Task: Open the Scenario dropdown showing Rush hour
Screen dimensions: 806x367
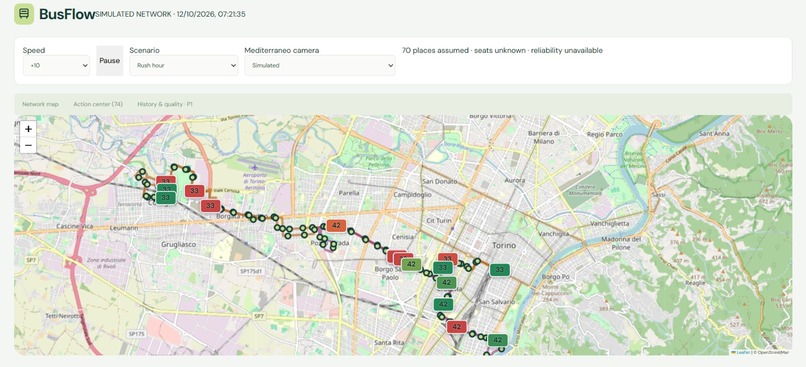Action: (x=184, y=66)
